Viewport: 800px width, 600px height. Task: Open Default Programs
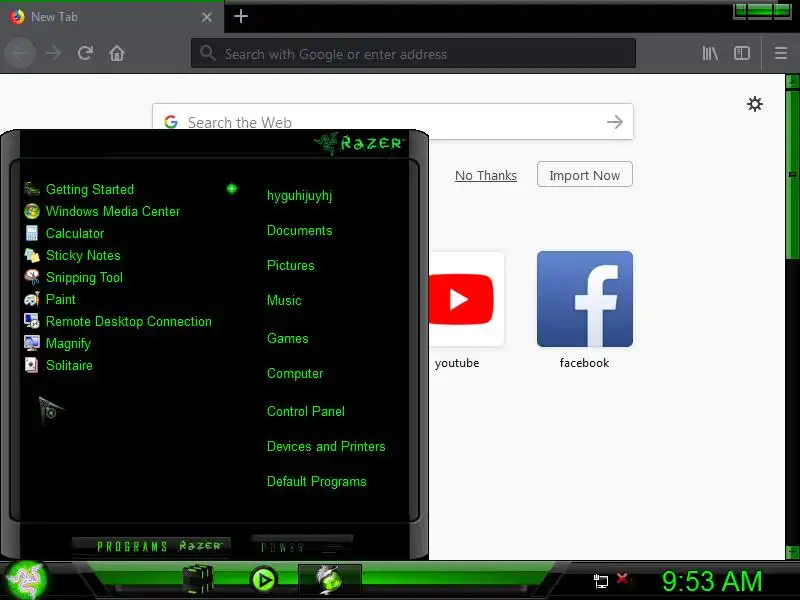[316, 482]
